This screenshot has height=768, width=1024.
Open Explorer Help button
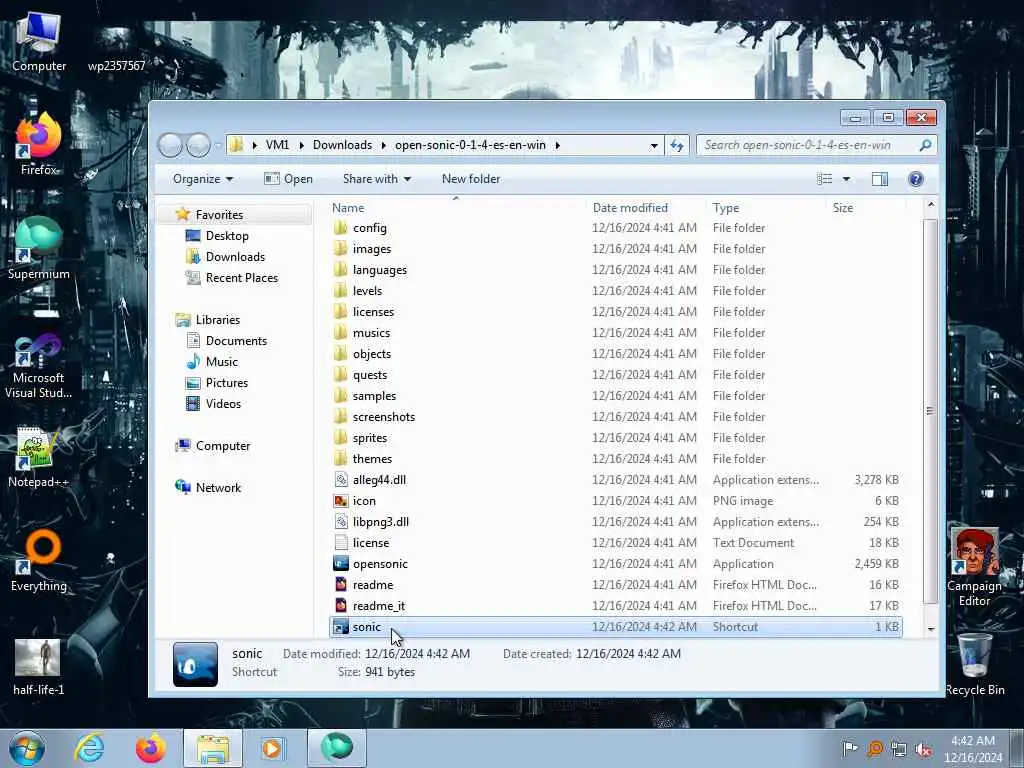[x=916, y=179]
